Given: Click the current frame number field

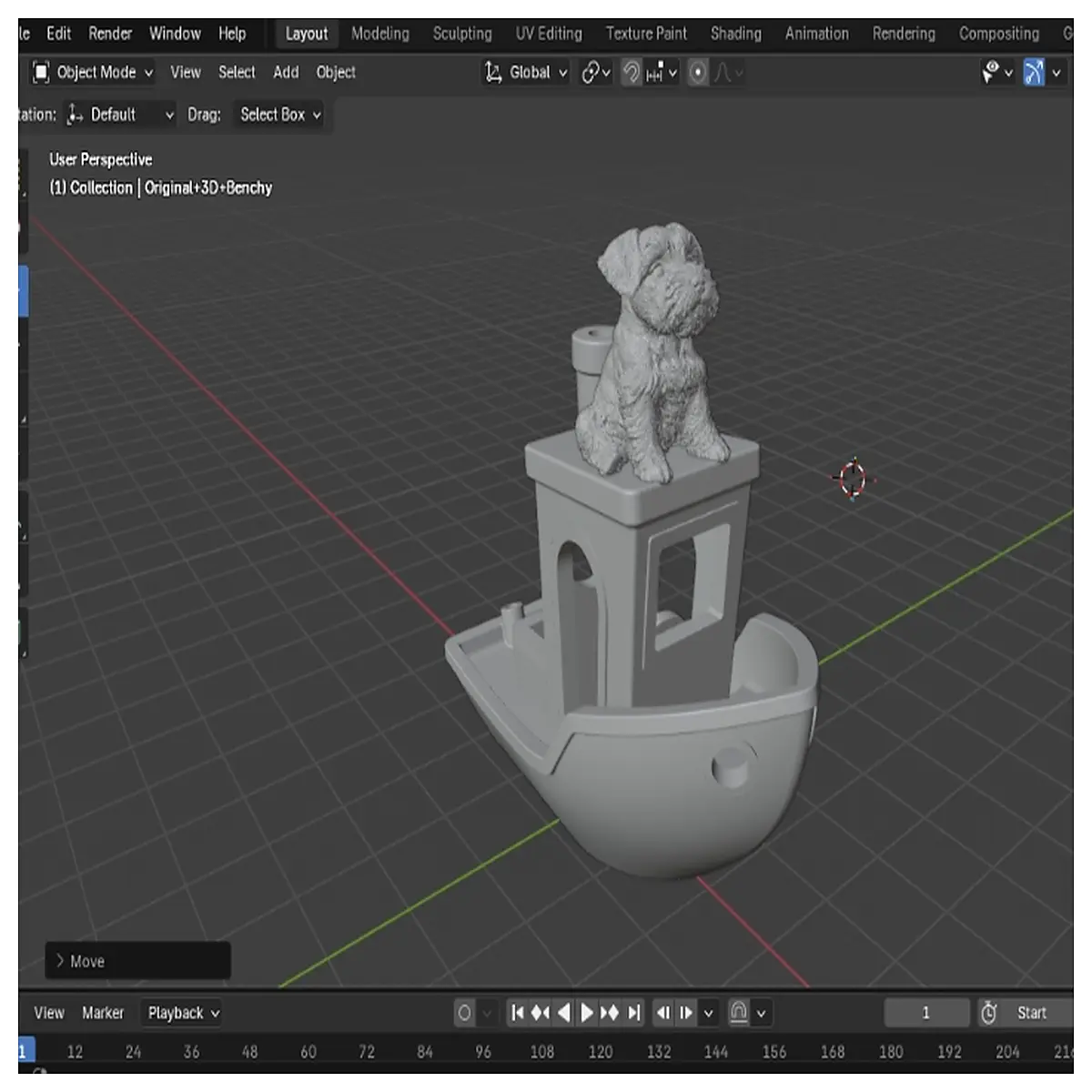Looking at the screenshot, I should coord(926,1013).
